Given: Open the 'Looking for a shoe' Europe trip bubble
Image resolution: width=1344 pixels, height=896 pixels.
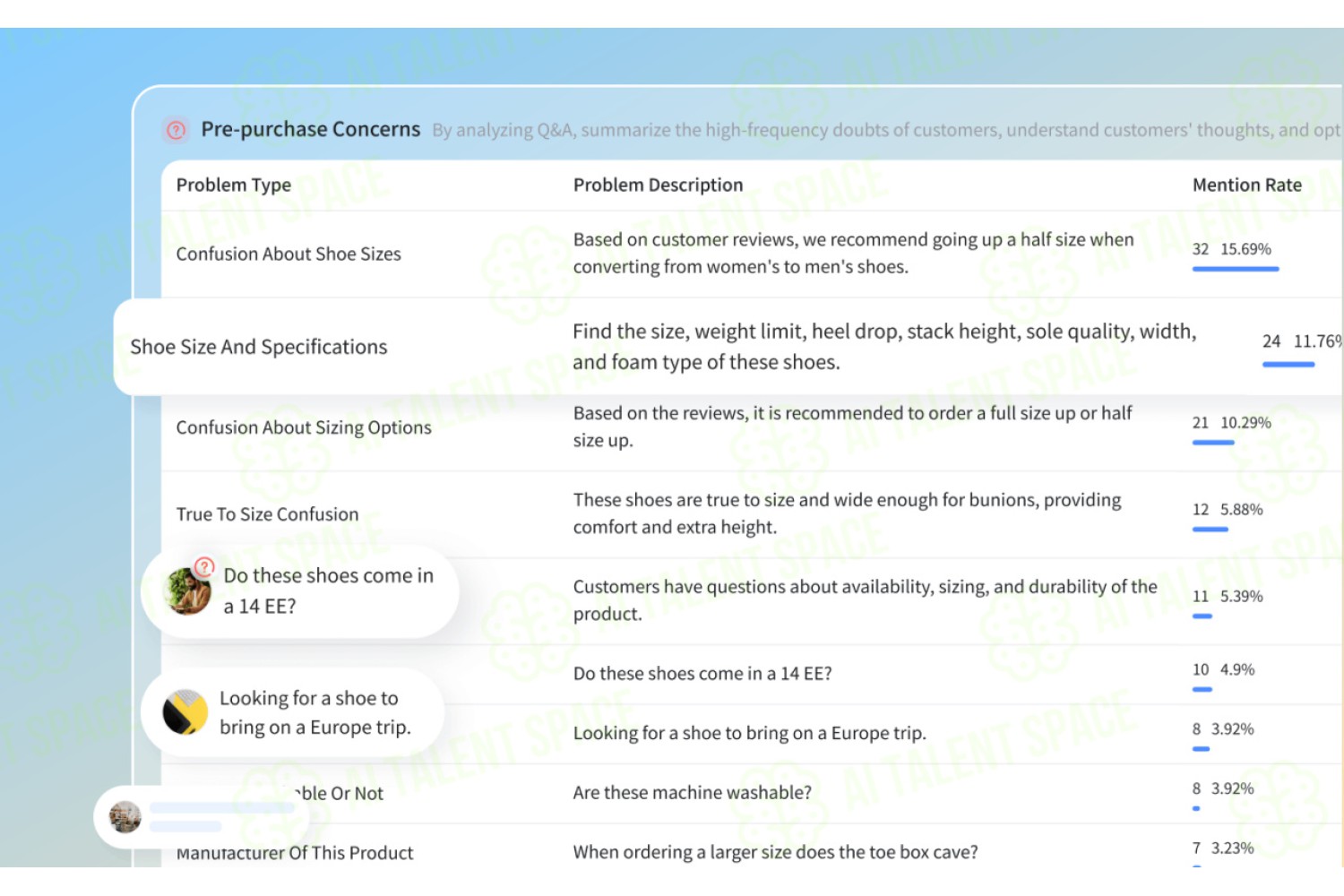Looking at the screenshot, I should pos(293,712).
